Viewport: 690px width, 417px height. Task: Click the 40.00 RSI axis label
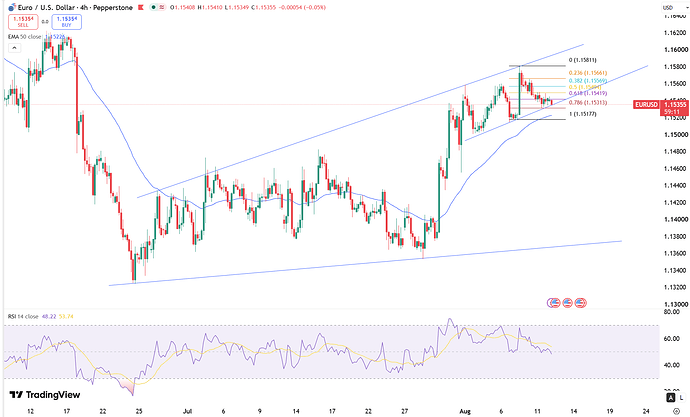point(671,365)
